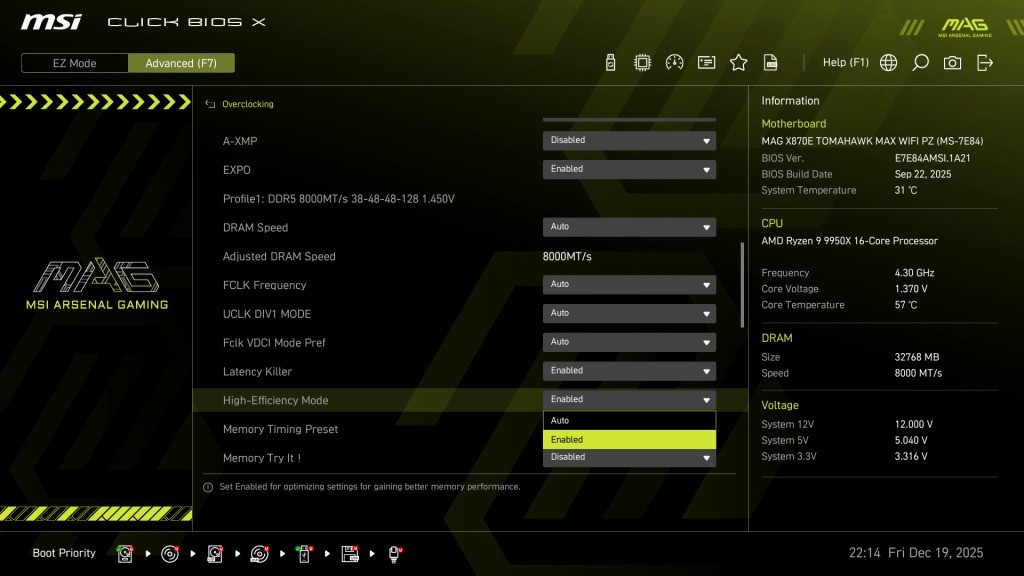The image size is (1024, 576).
Task: Open the Memory Try It ! dropdown
Action: 629,458
